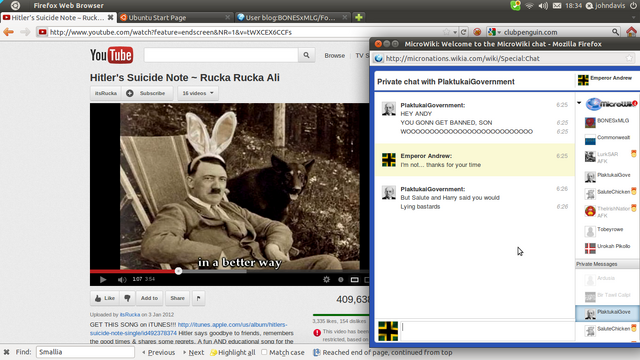Click the Watch Later clock icon

tap(340, 280)
